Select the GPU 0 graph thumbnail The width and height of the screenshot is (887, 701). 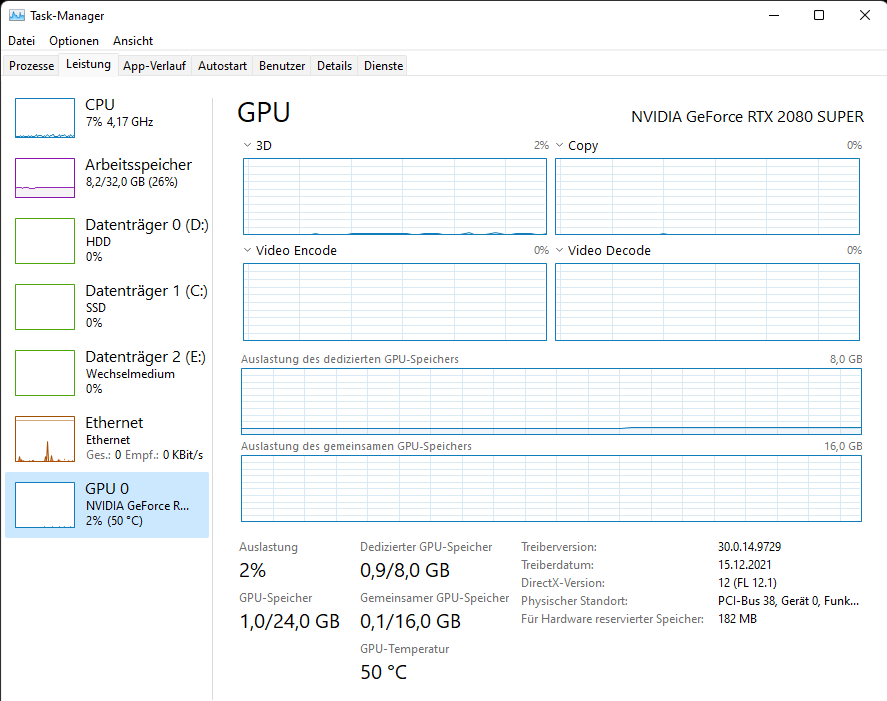pos(45,505)
